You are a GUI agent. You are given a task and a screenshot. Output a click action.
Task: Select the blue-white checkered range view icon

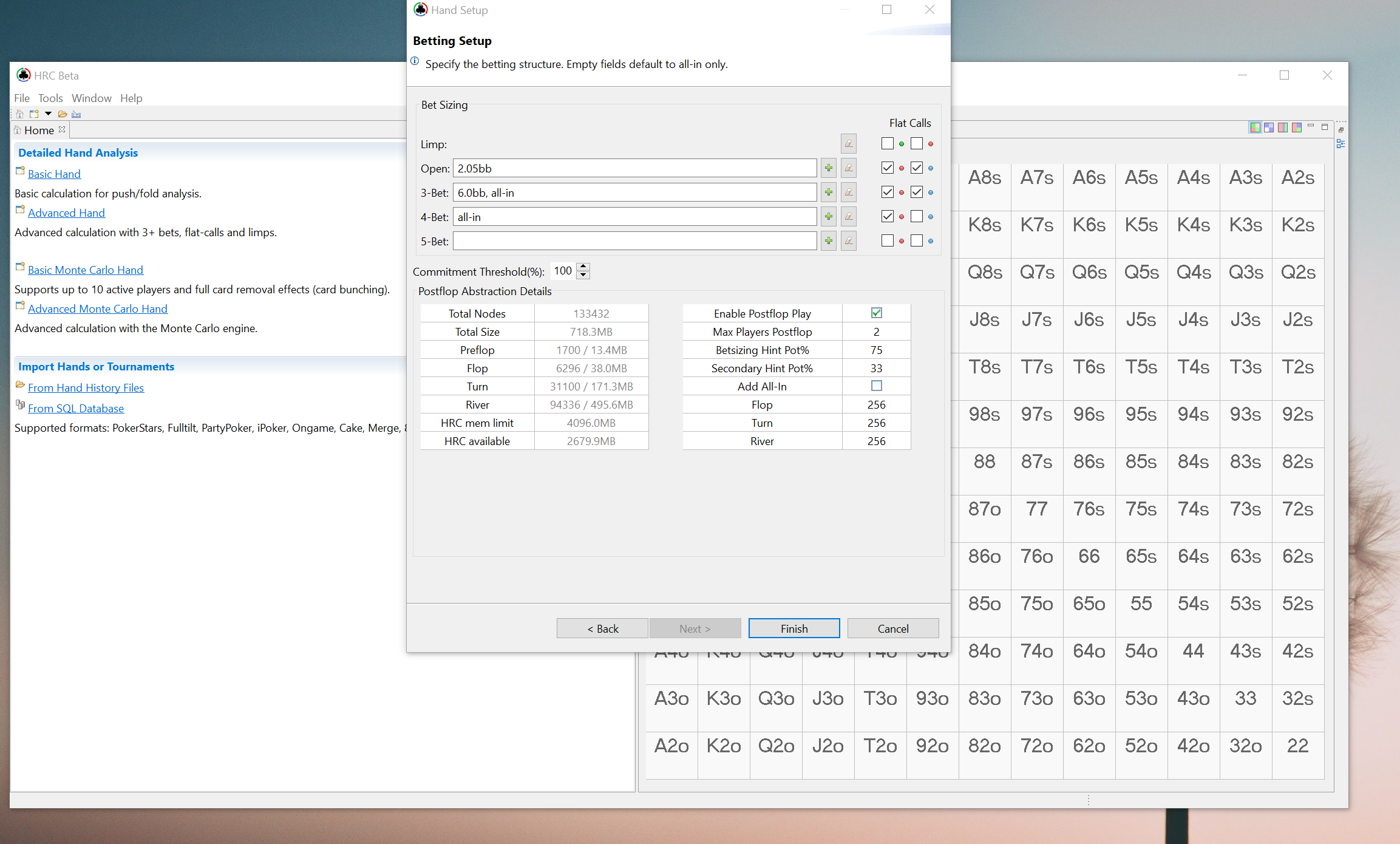tap(1269, 128)
